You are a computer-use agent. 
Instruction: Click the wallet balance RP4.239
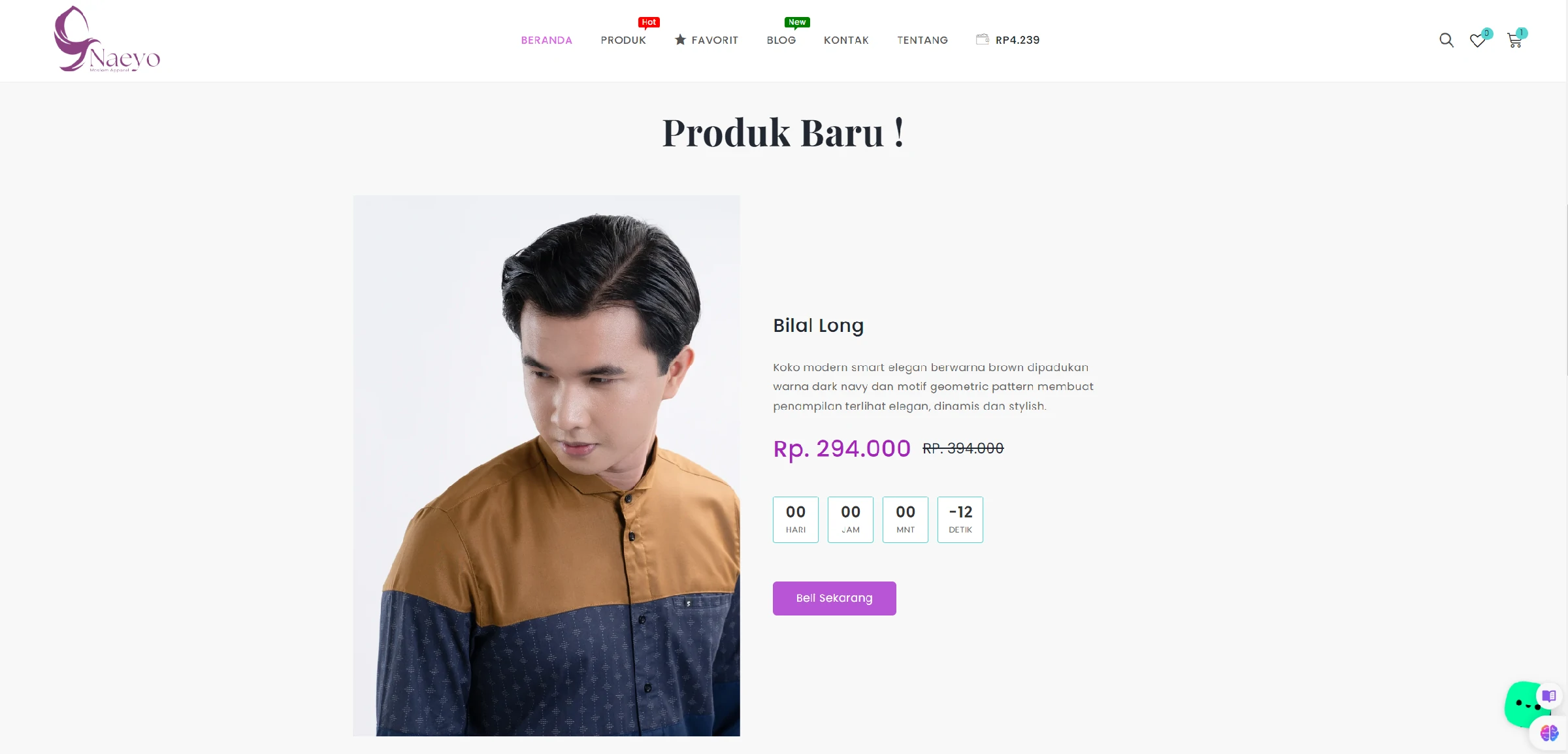(x=1017, y=40)
